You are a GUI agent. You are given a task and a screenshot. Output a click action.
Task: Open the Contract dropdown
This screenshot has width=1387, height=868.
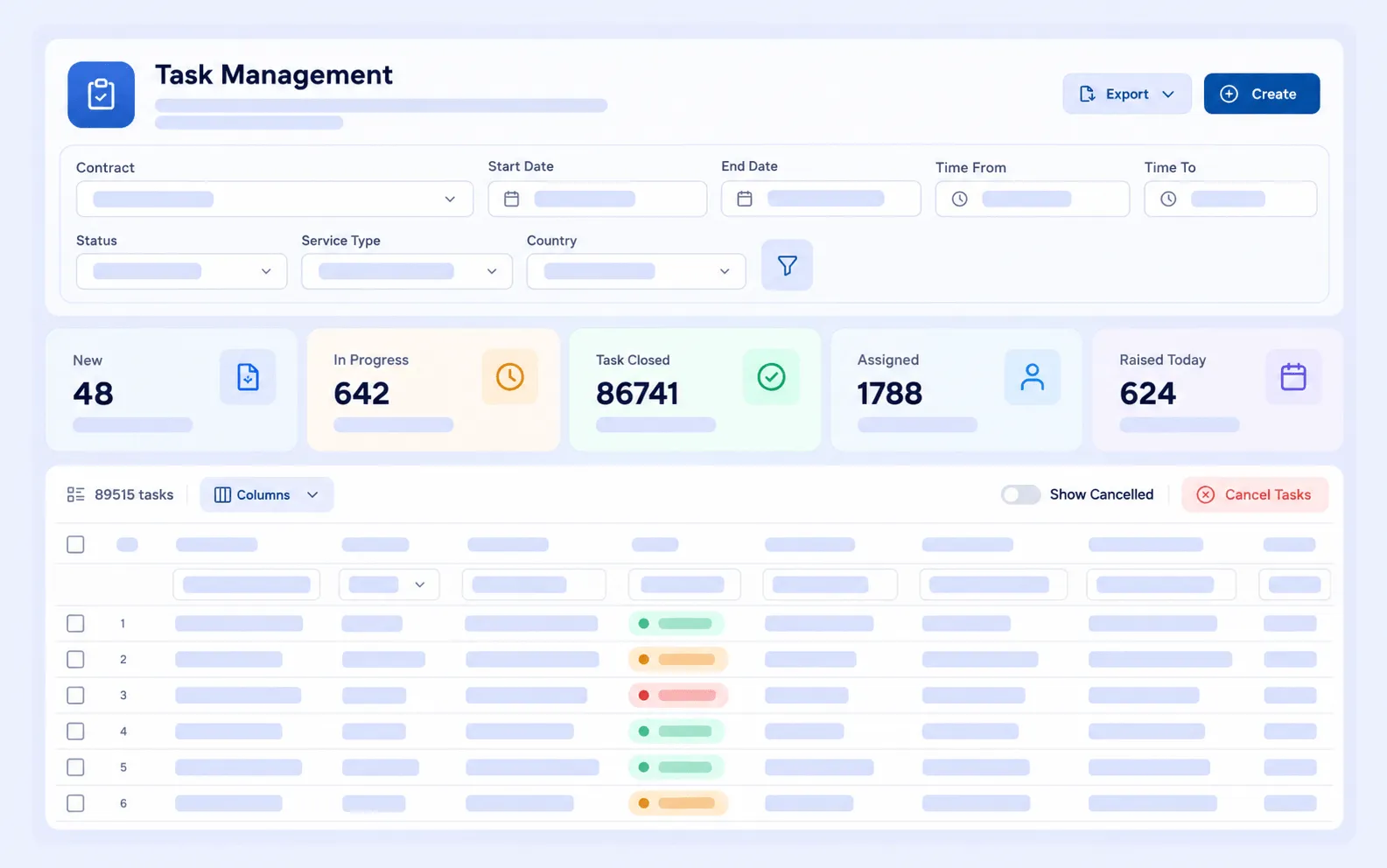click(275, 199)
